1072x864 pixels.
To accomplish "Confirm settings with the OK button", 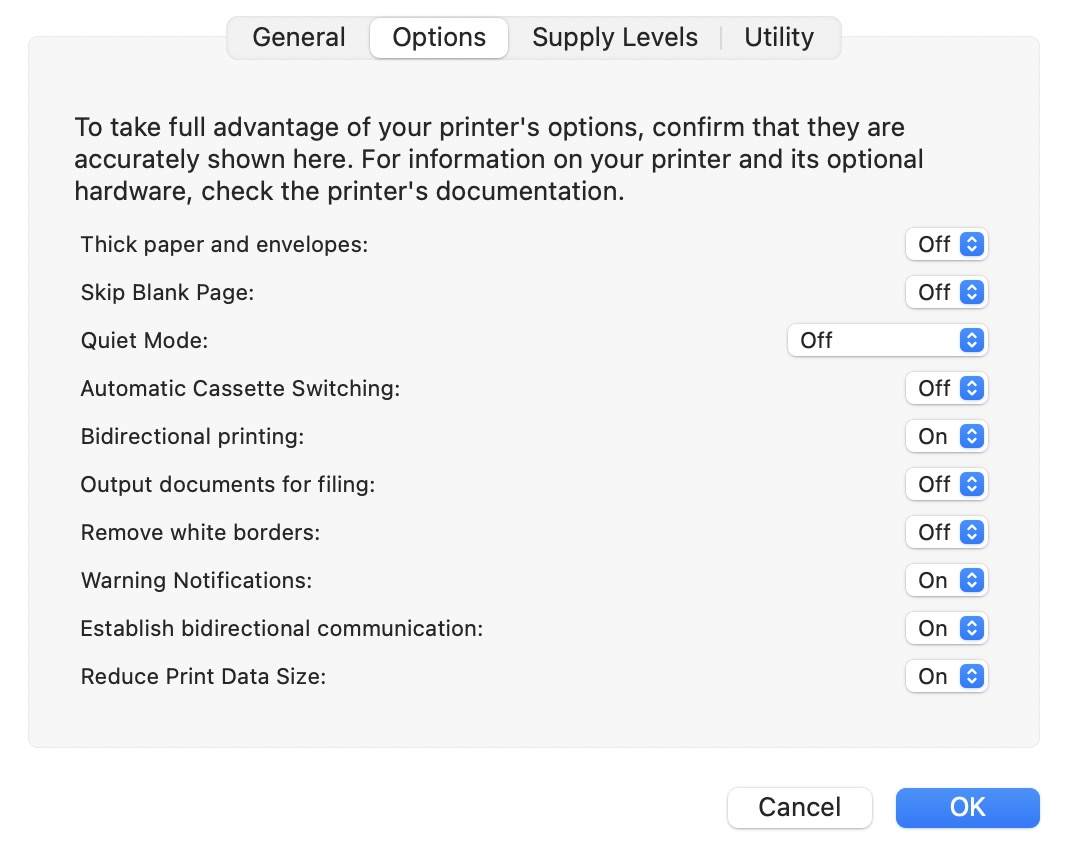I will point(967,808).
